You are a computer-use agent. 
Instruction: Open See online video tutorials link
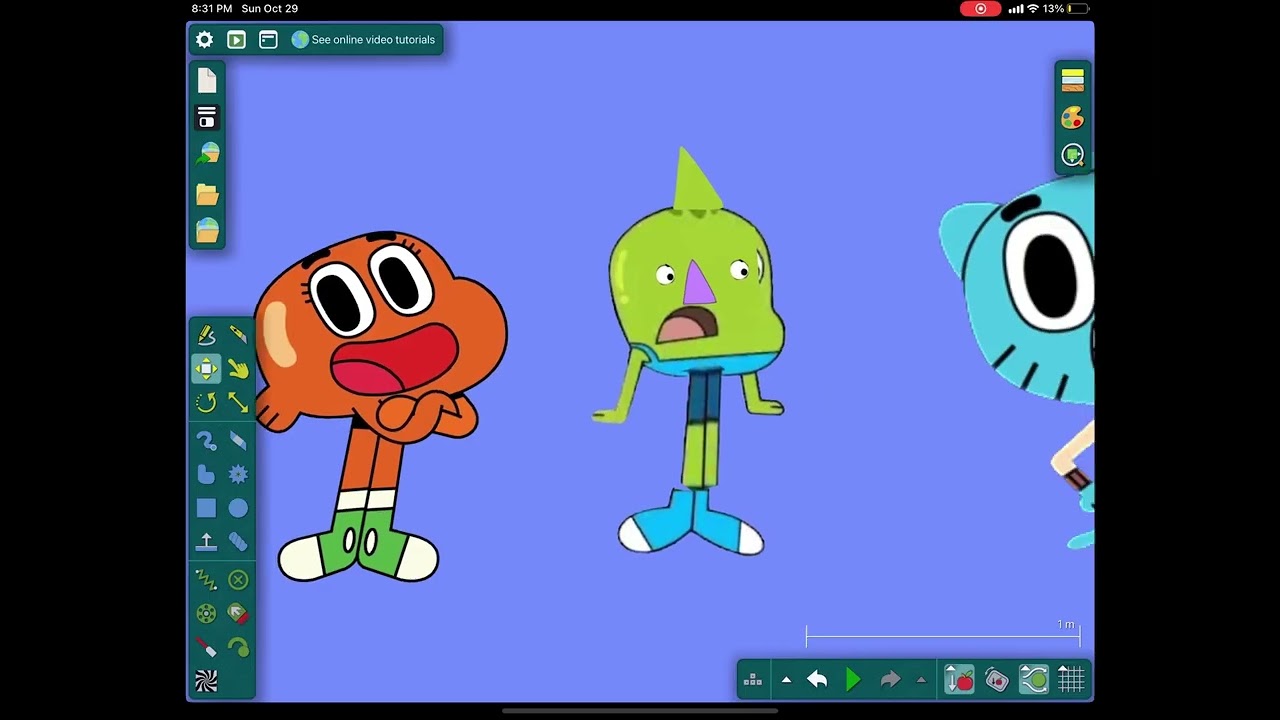pyautogui.click(x=363, y=40)
